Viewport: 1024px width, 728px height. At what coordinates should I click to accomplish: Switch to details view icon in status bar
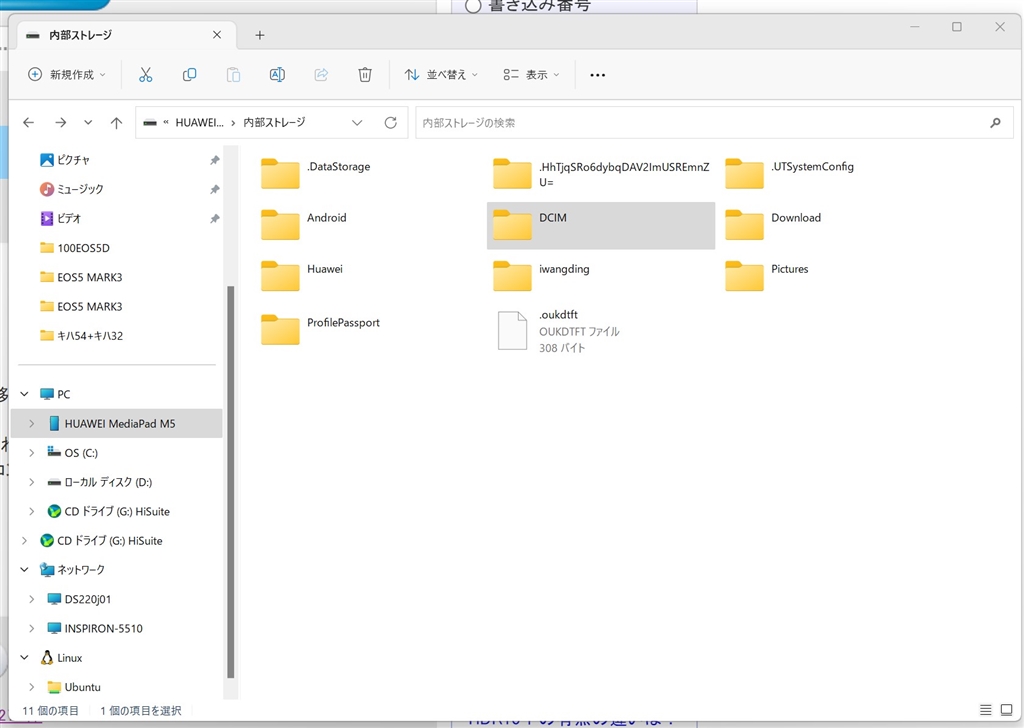click(x=985, y=710)
